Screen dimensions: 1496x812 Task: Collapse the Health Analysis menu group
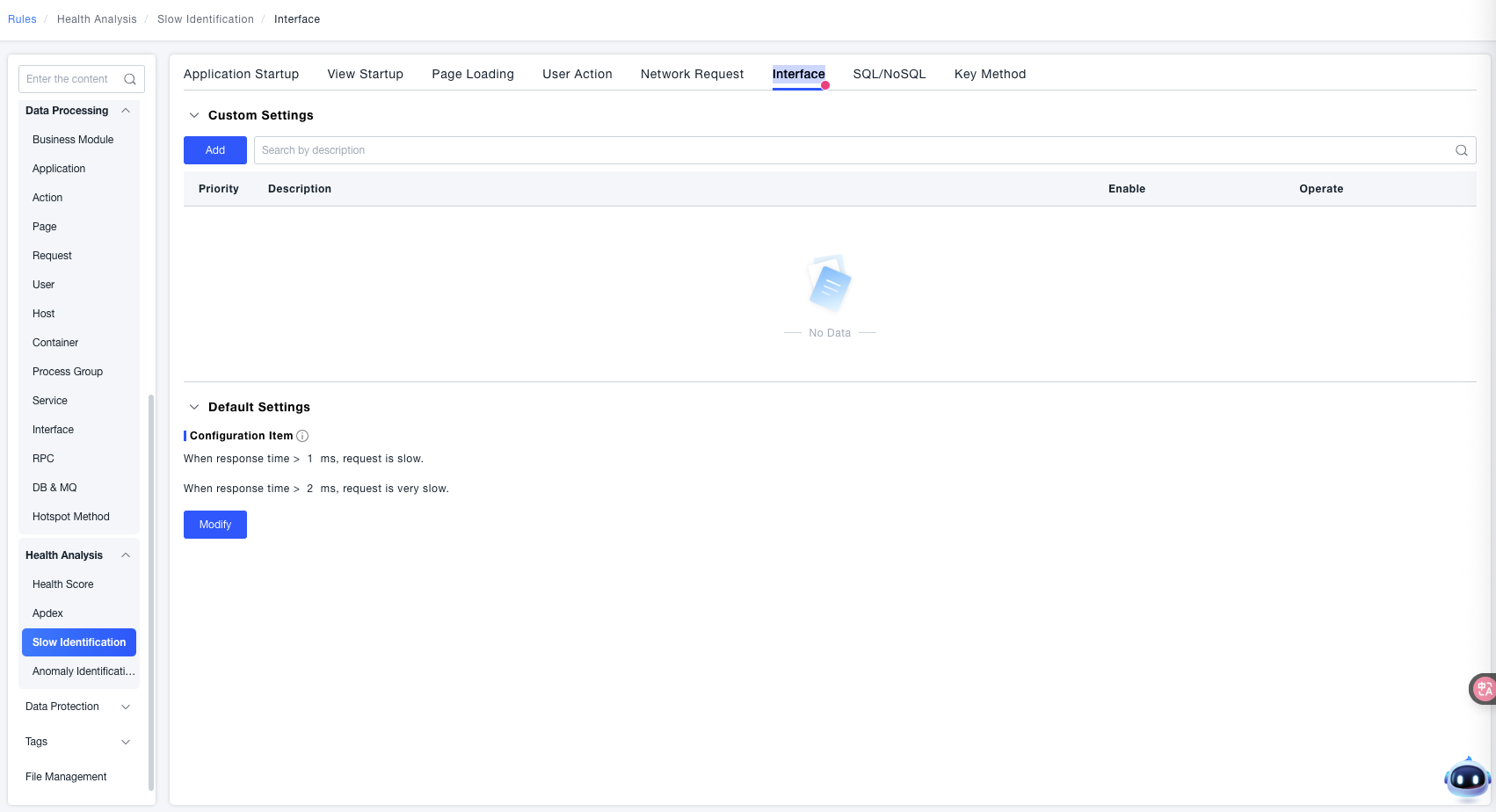coord(126,555)
